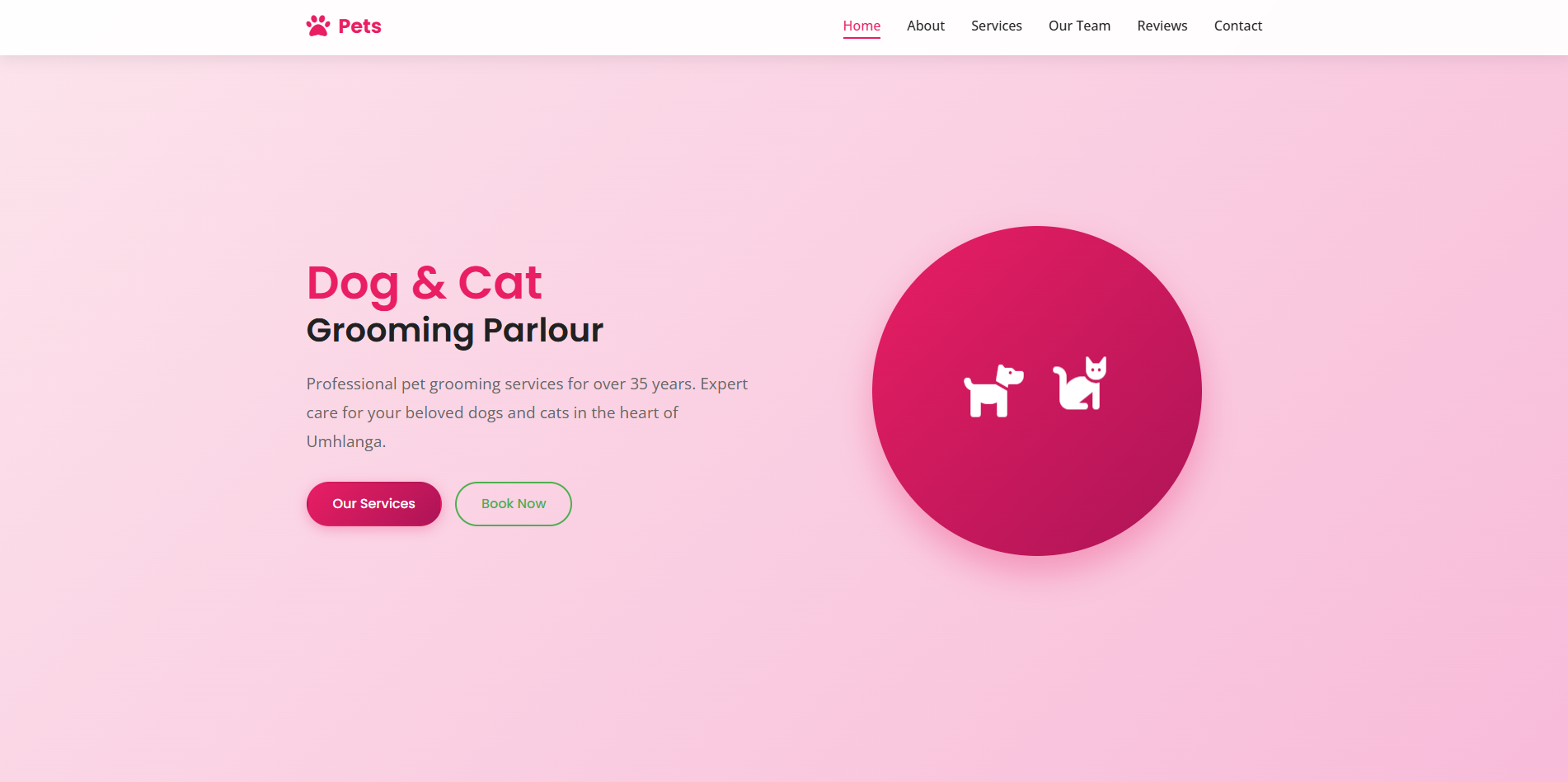The image size is (1568, 782).
Task: Click the professional grooming description paragraph
Action: coord(528,412)
